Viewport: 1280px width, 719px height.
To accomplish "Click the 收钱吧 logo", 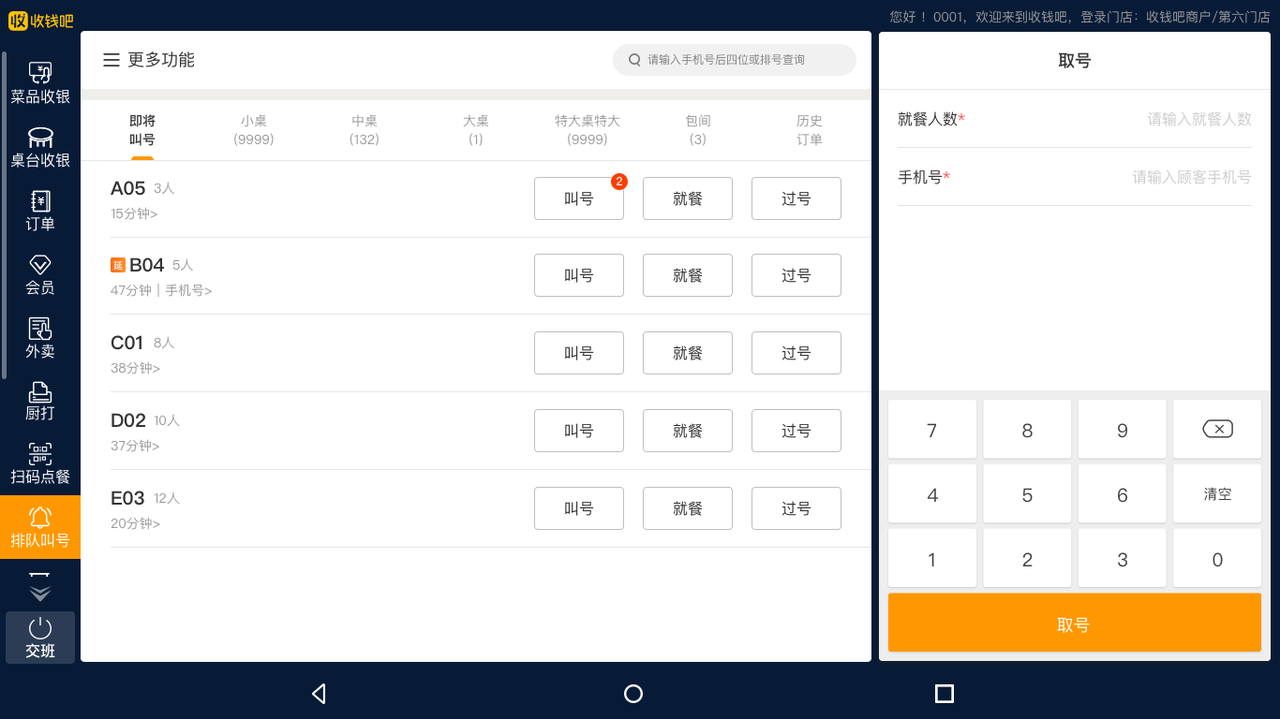I will click(x=41, y=20).
